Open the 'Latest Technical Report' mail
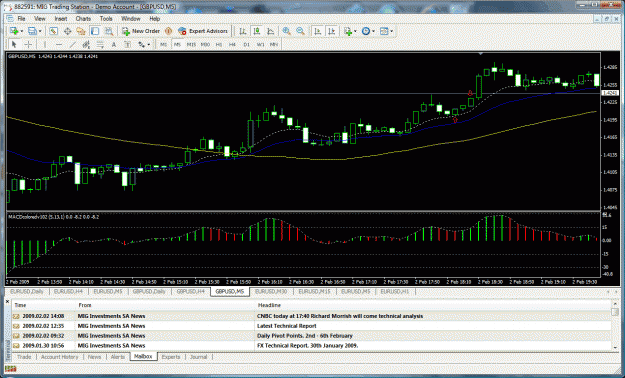 (312, 326)
